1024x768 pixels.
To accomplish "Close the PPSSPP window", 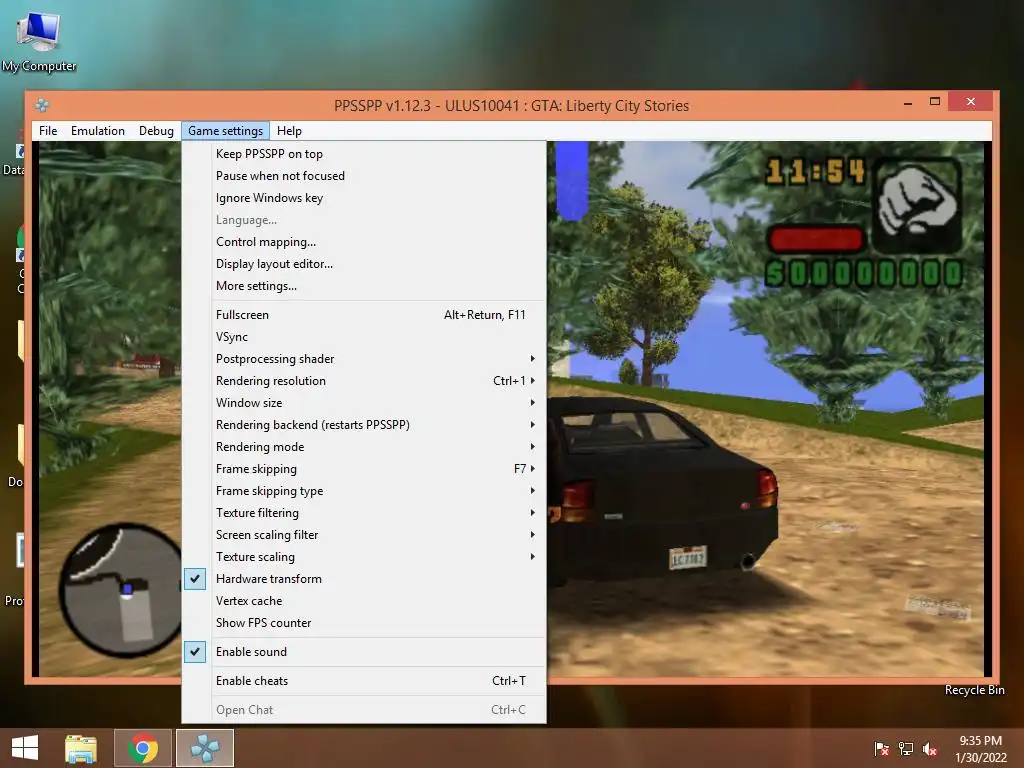I will point(970,101).
